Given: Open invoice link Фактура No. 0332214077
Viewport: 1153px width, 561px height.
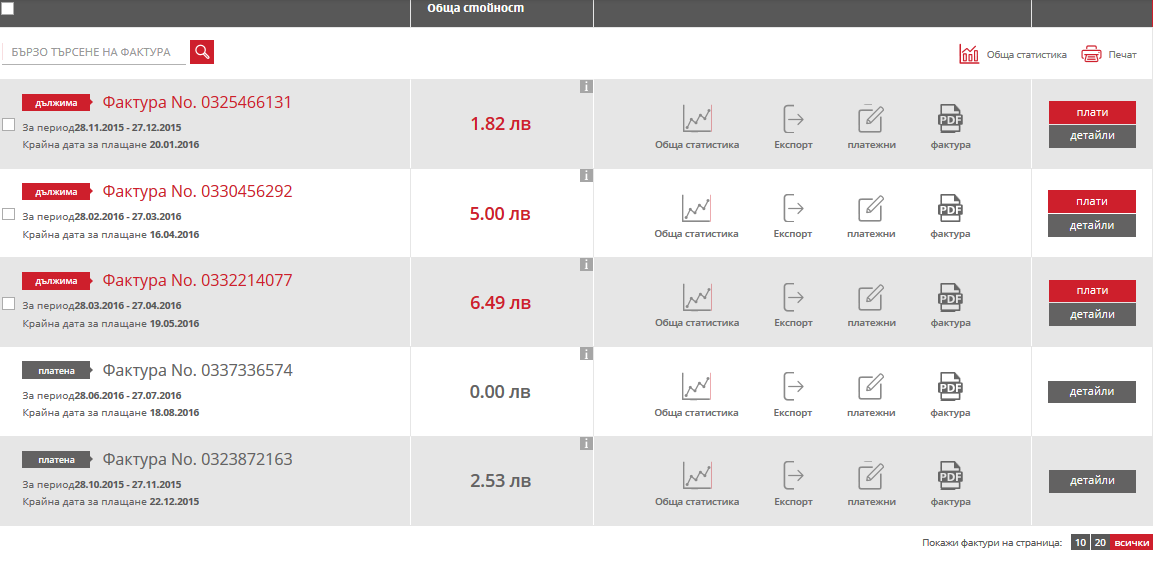Looking at the screenshot, I should (x=197, y=281).
